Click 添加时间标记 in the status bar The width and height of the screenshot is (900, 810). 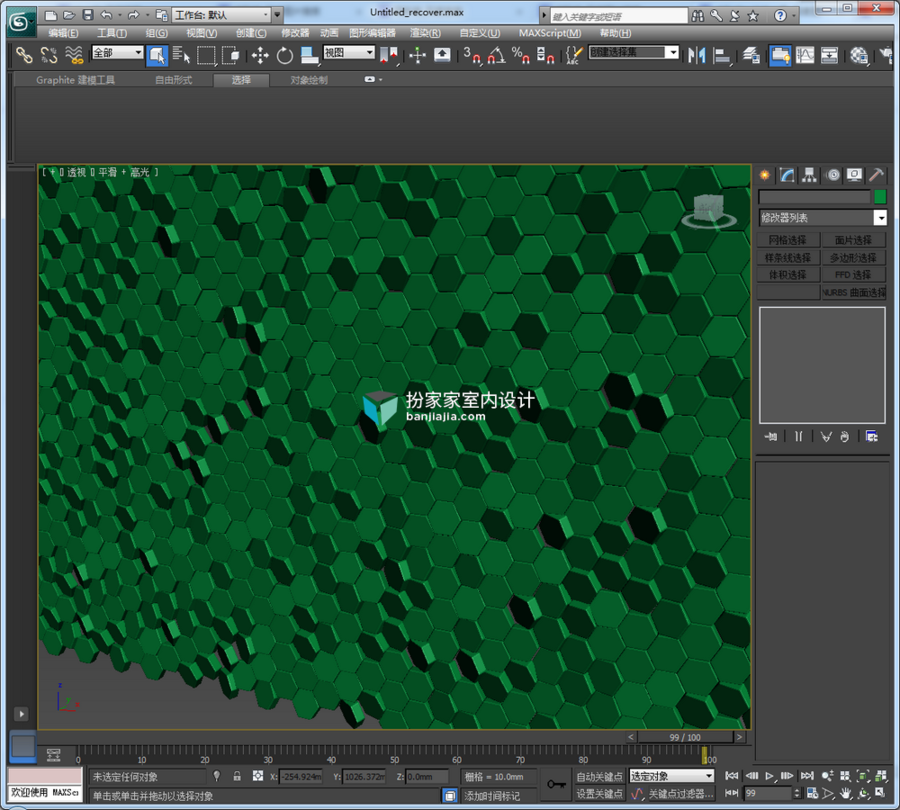[x=492, y=796]
